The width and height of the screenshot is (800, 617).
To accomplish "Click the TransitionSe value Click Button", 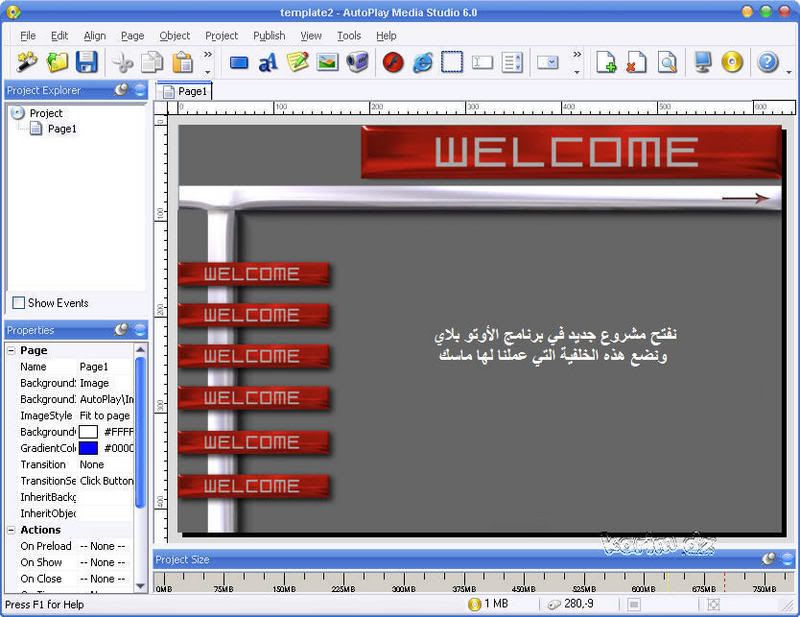I will (x=106, y=481).
